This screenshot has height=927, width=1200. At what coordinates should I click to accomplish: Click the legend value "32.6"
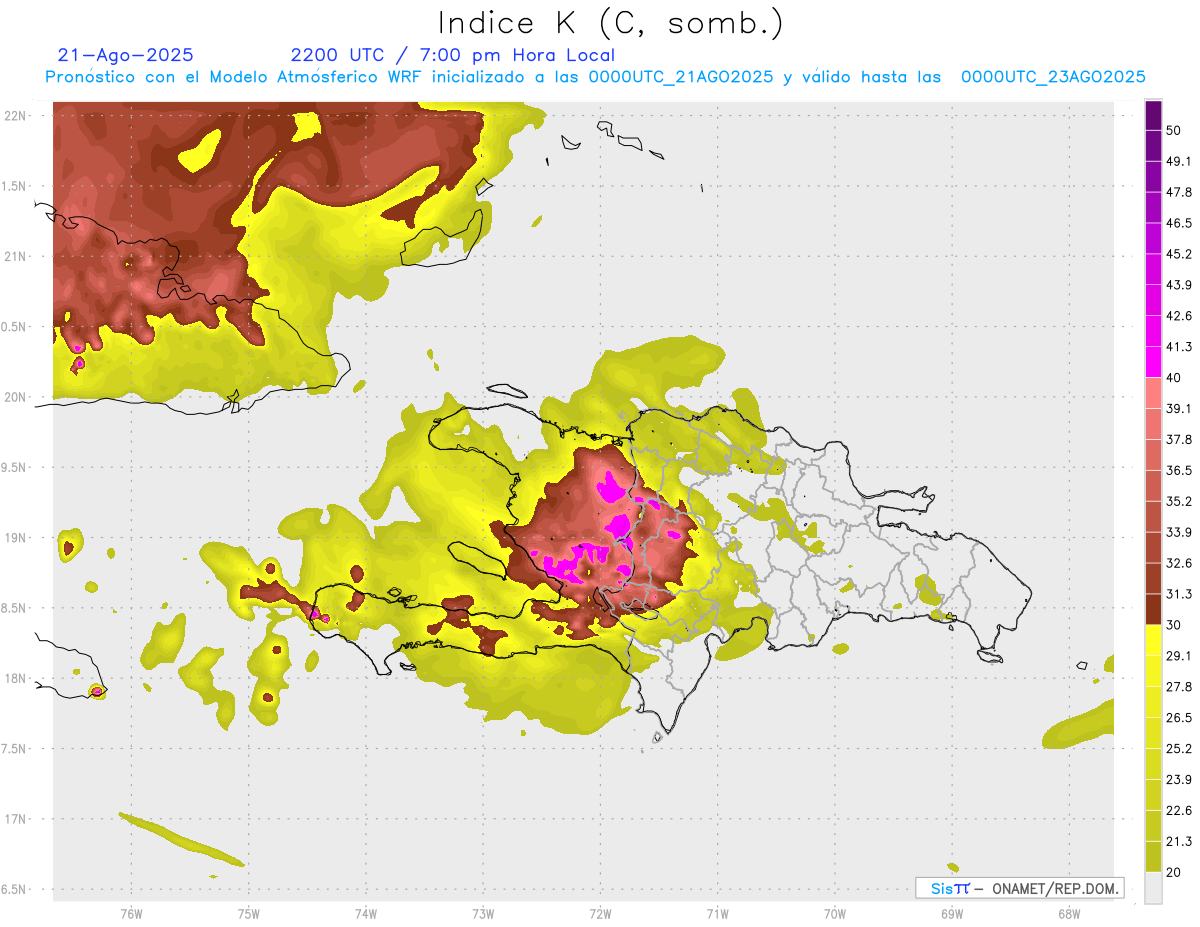(1179, 563)
